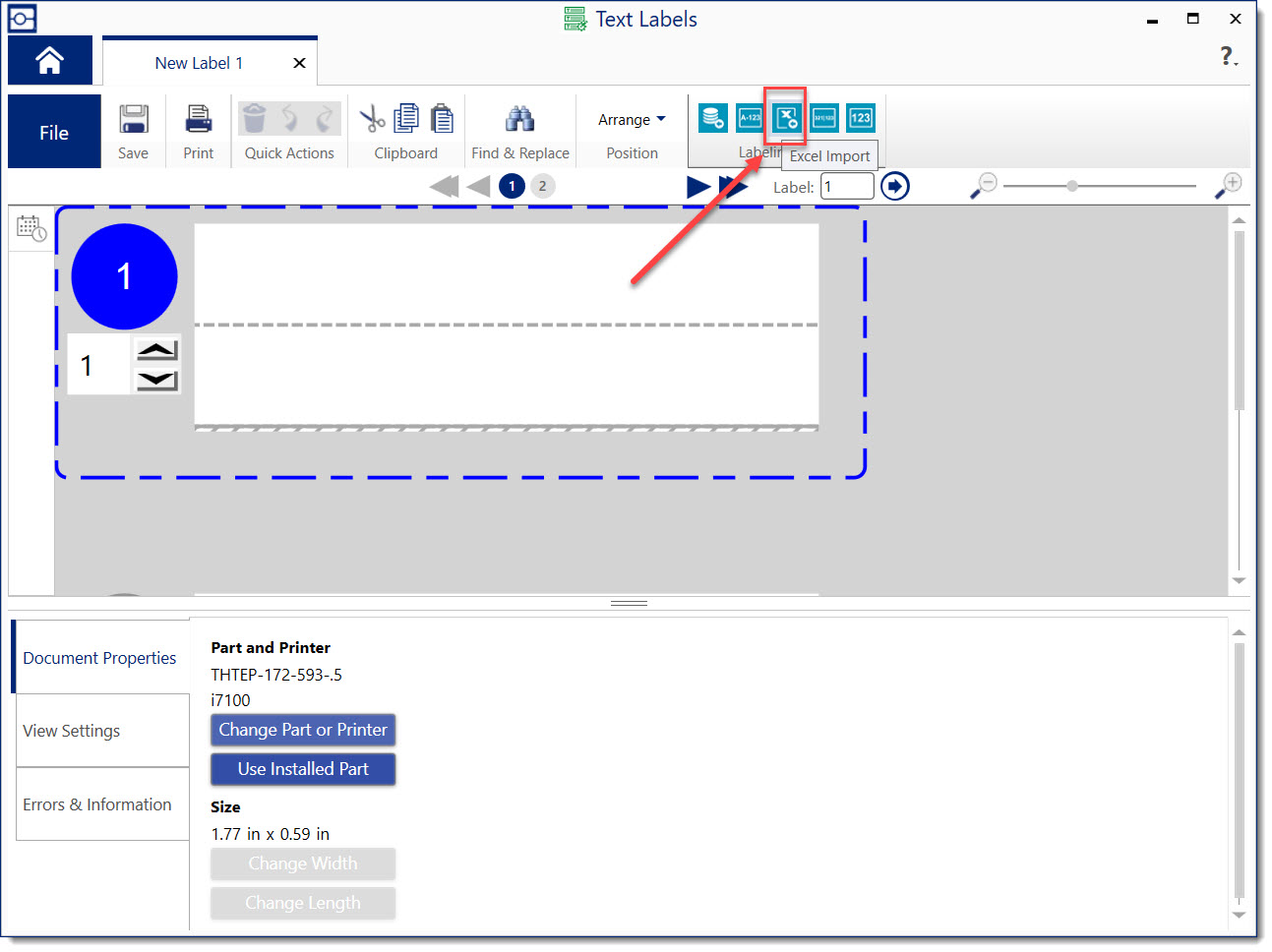Image resolution: width=1272 pixels, height=952 pixels.
Task: Open Find & Replace binoculars tool
Action: 519,119
